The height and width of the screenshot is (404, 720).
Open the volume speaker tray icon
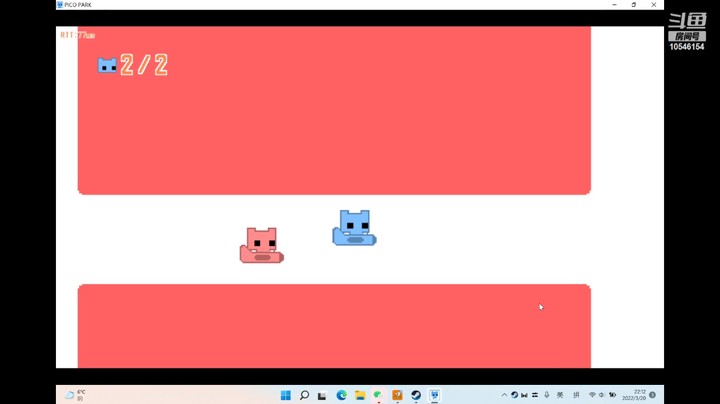(602, 395)
